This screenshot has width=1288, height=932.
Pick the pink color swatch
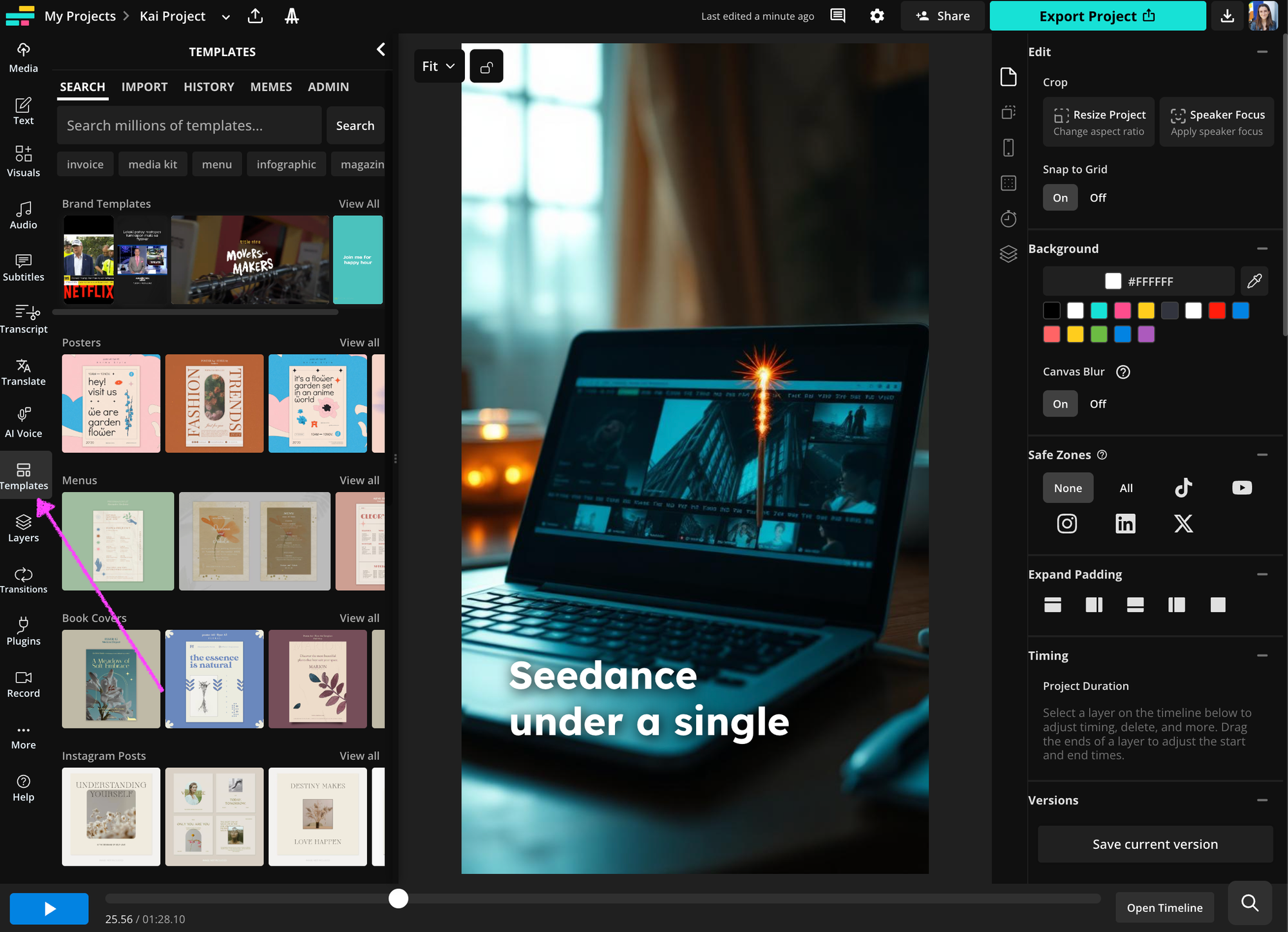coord(1122,311)
